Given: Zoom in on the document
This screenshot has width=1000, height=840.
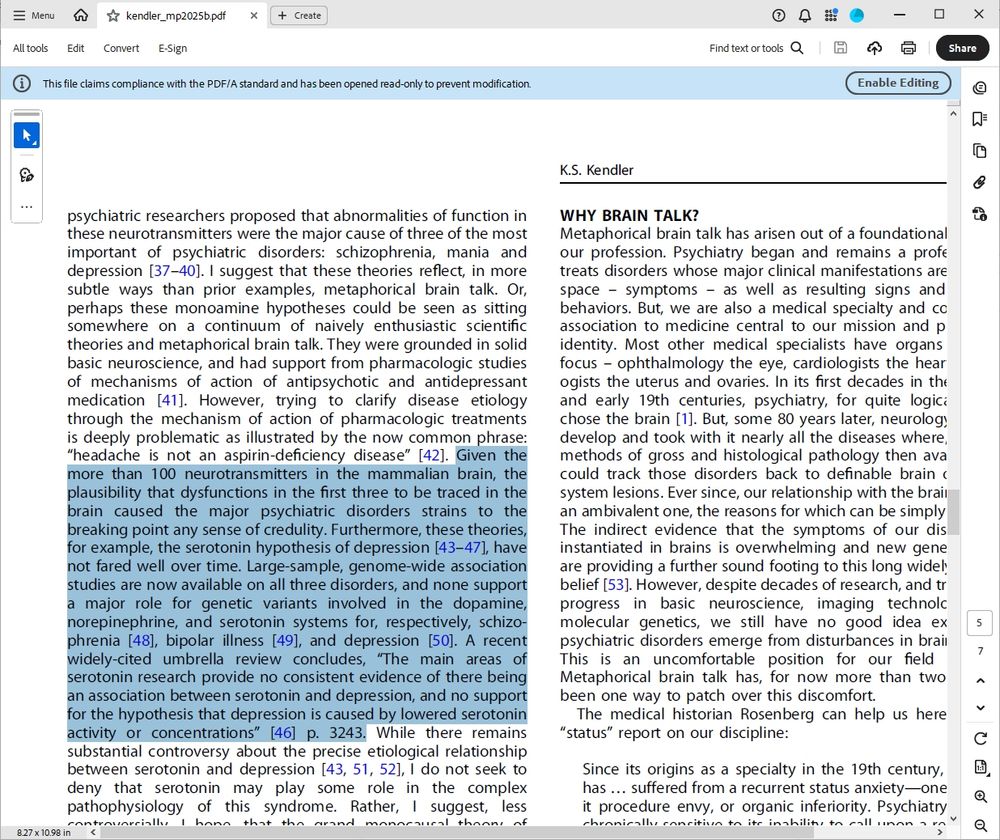Looking at the screenshot, I should [x=980, y=797].
